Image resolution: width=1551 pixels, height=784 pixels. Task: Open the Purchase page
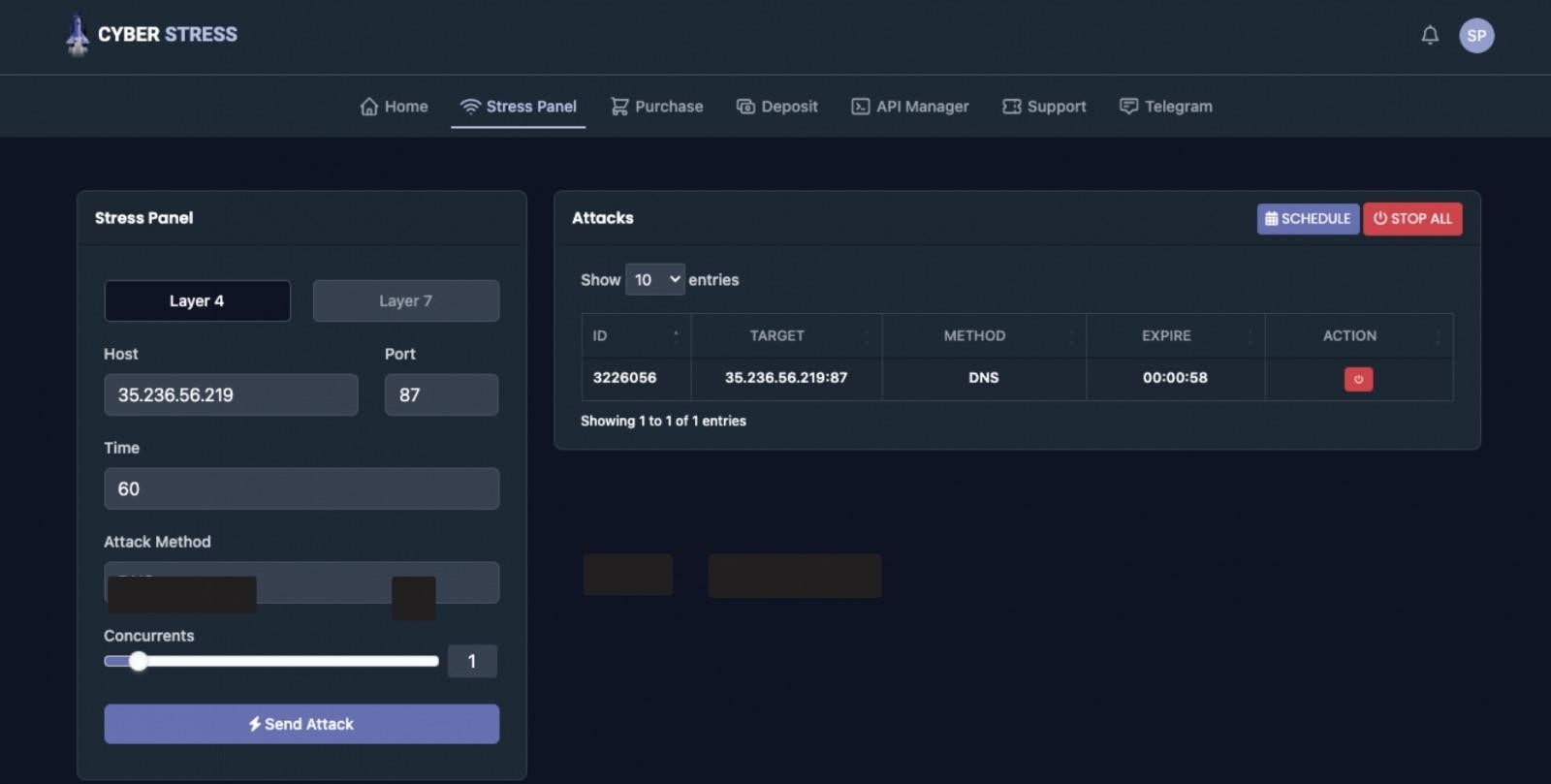(656, 107)
